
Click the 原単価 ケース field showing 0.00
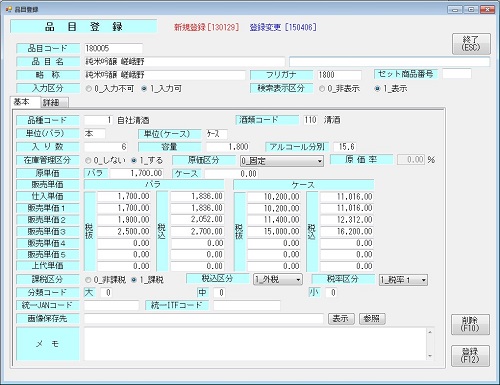click(x=231, y=174)
